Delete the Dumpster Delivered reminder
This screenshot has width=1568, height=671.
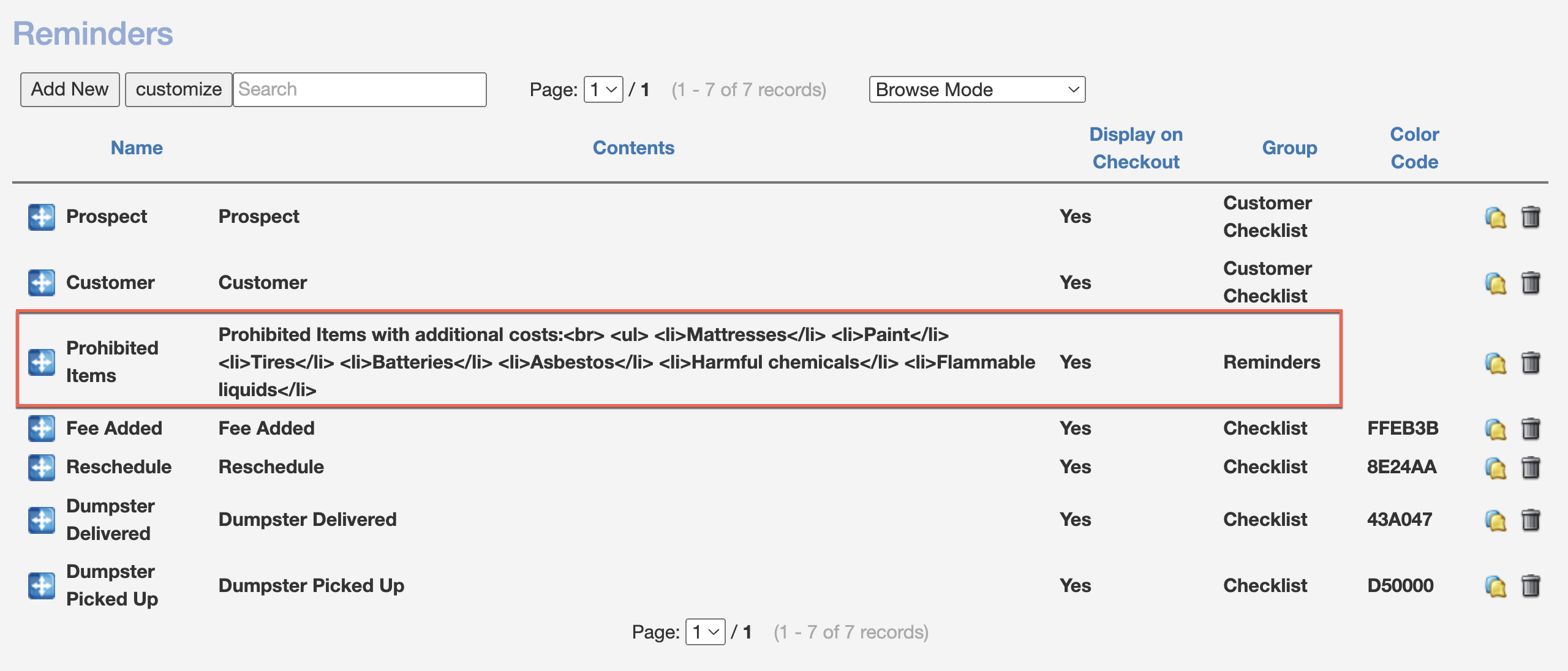coord(1531,520)
